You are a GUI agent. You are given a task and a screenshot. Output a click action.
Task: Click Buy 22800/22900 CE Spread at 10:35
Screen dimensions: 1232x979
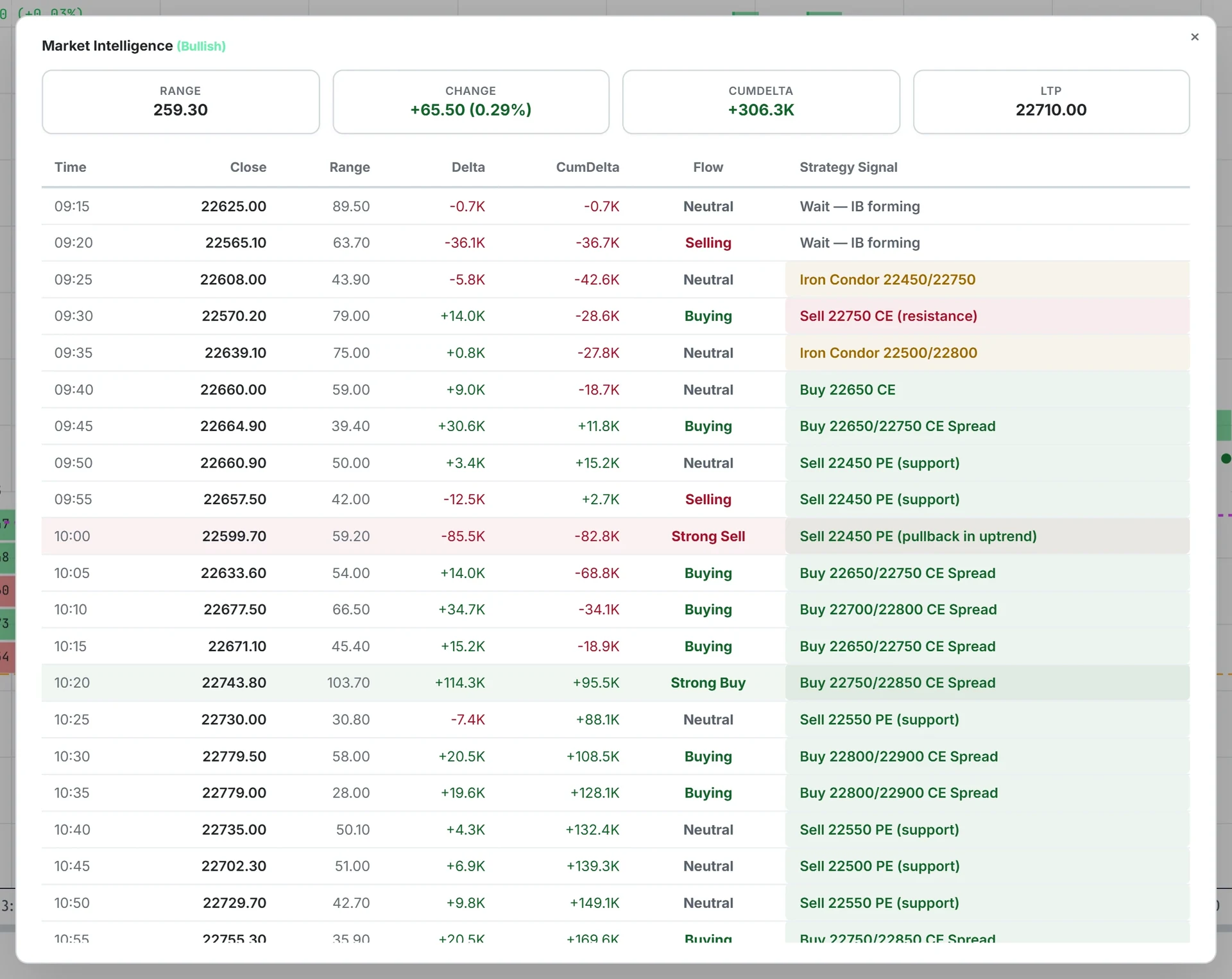987,793
